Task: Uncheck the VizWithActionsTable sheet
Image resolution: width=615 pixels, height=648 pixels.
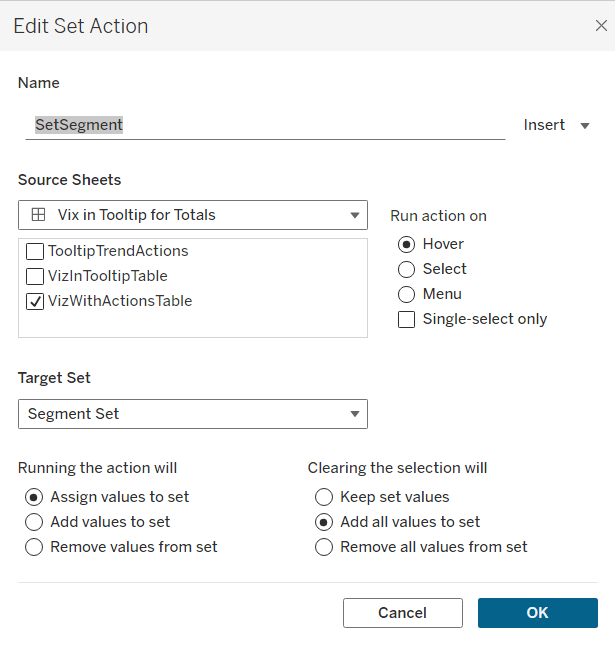Action: (x=35, y=301)
